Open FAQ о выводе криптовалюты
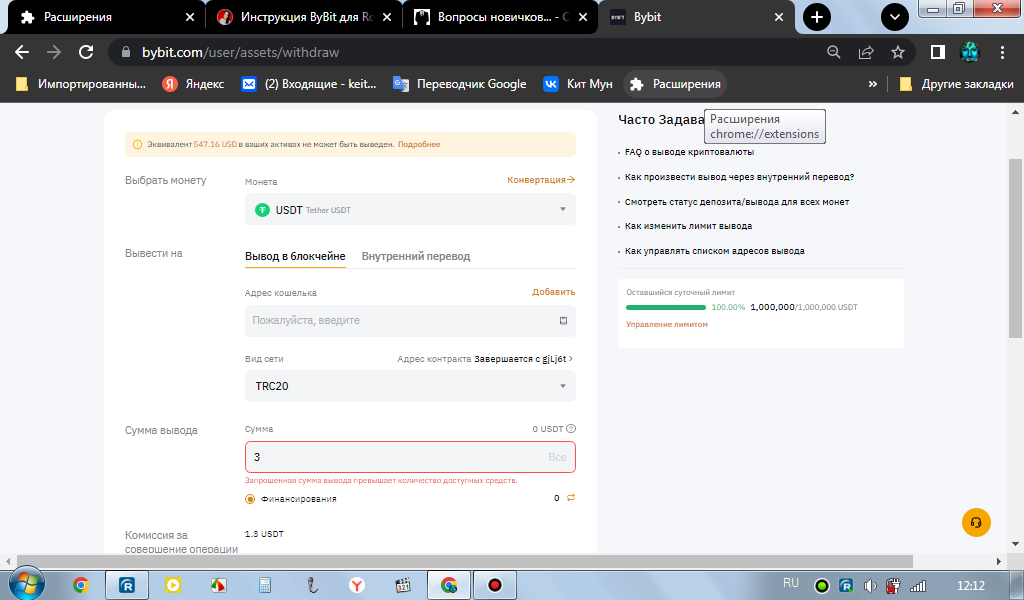The height and width of the screenshot is (600, 1024). click(689, 151)
